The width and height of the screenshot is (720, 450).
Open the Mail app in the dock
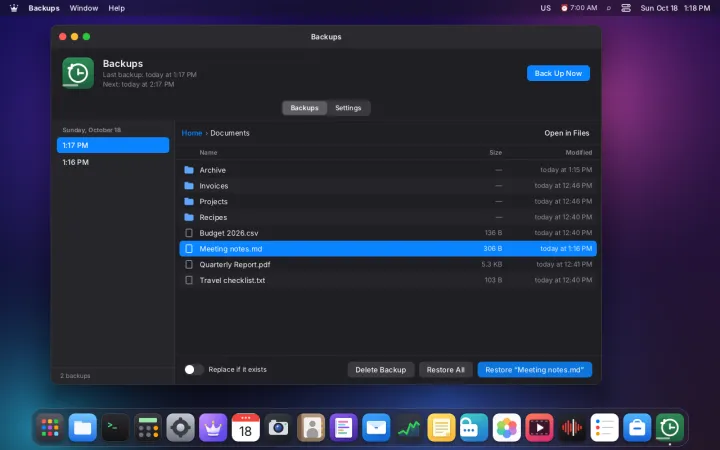point(376,428)
